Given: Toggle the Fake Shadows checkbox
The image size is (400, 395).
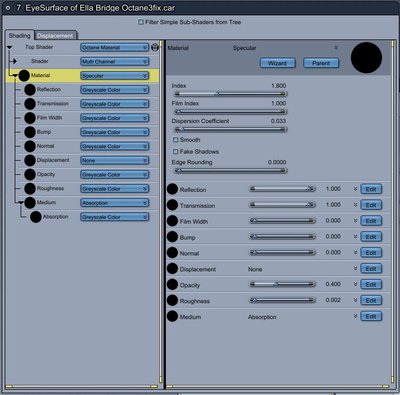Looking at the screenshot, I should [175, 152].
